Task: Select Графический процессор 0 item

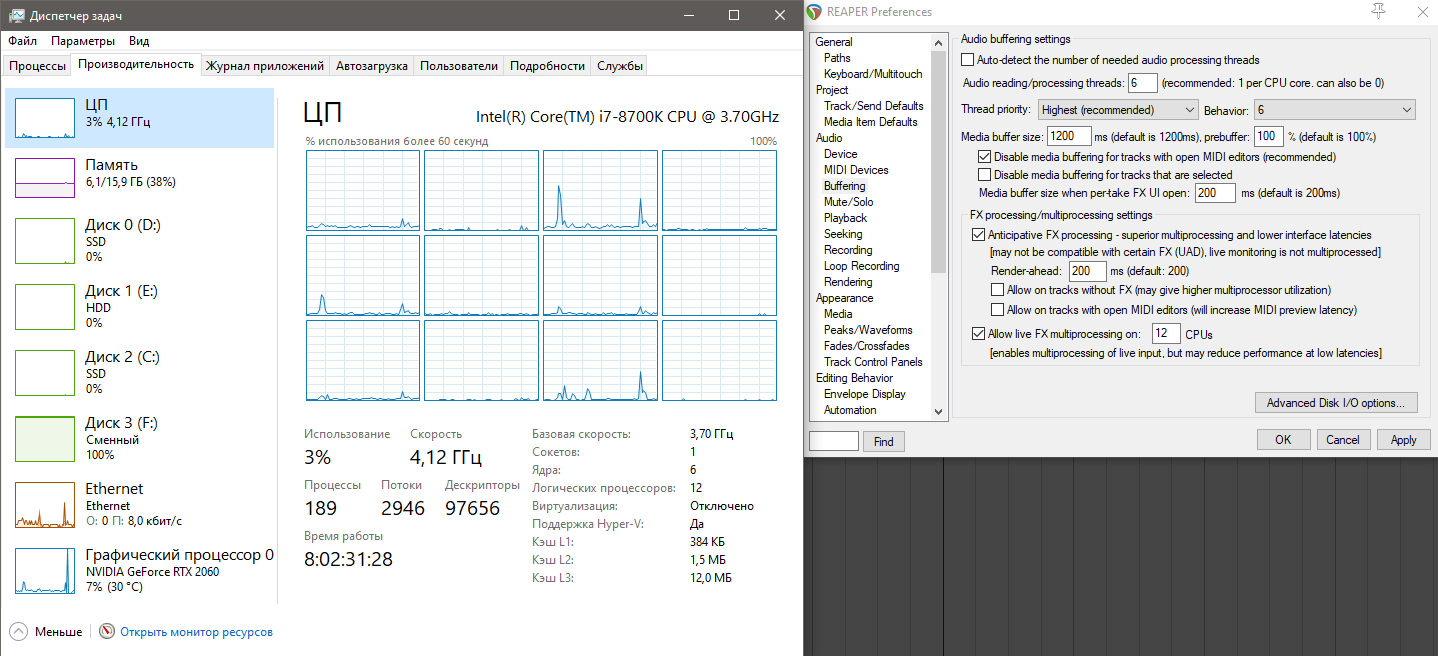Action: pos(139,570)
